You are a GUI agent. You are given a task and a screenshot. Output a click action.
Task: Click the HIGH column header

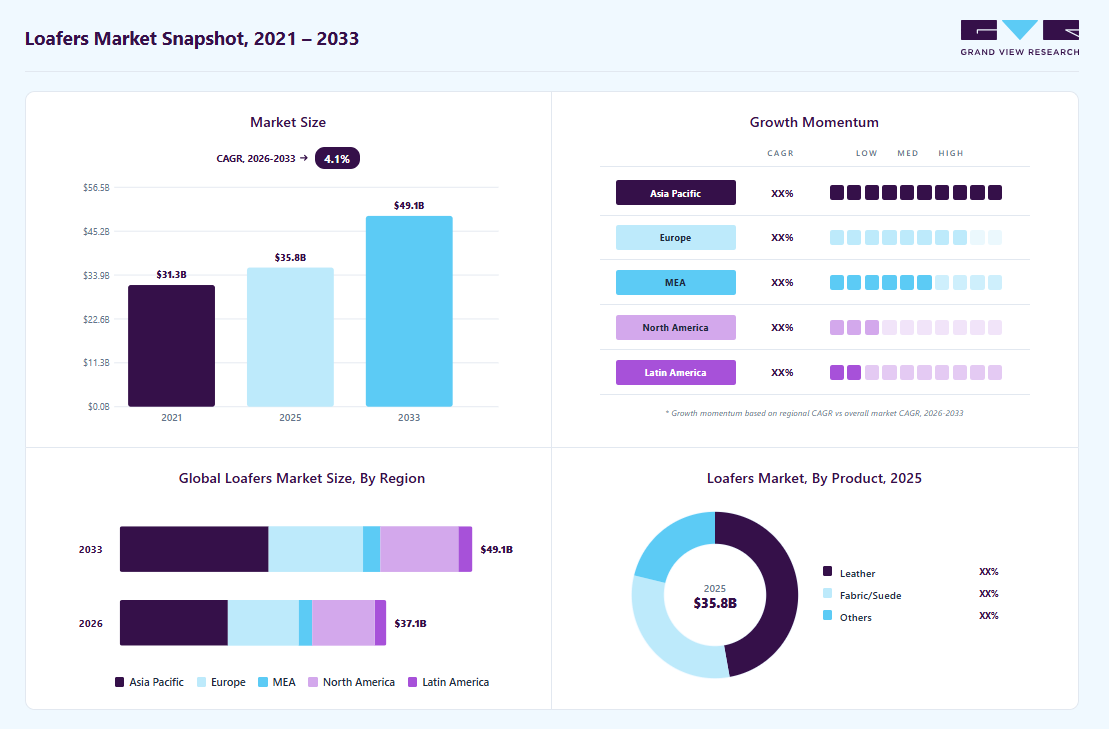(x=951, y=153)
